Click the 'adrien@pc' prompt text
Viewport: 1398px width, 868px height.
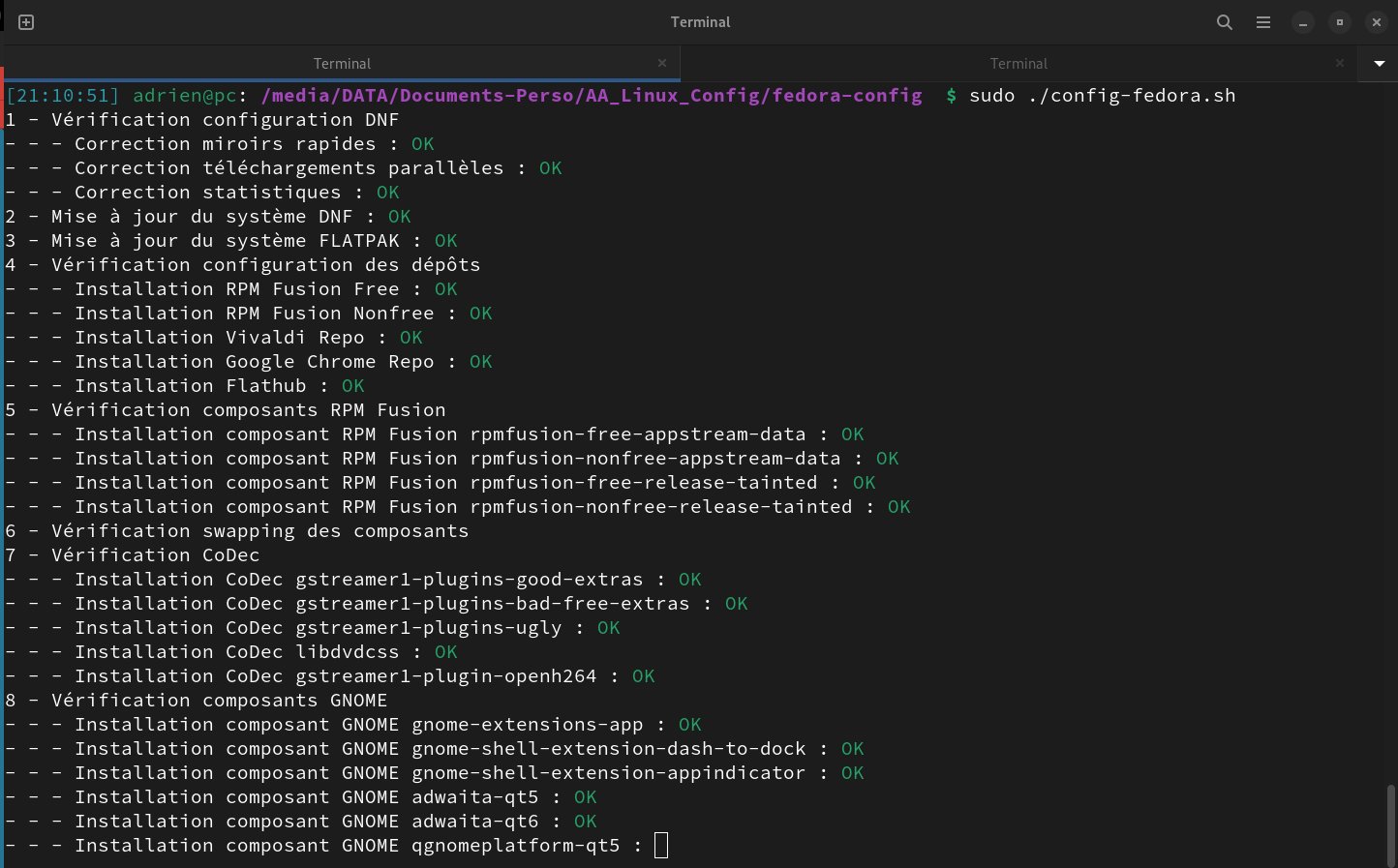pos(185,96)
